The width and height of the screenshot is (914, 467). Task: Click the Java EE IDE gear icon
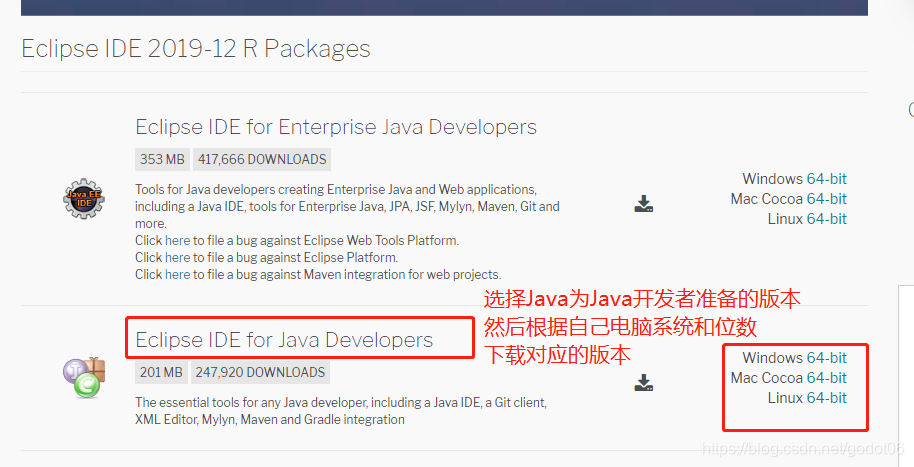tap(84, 199)
